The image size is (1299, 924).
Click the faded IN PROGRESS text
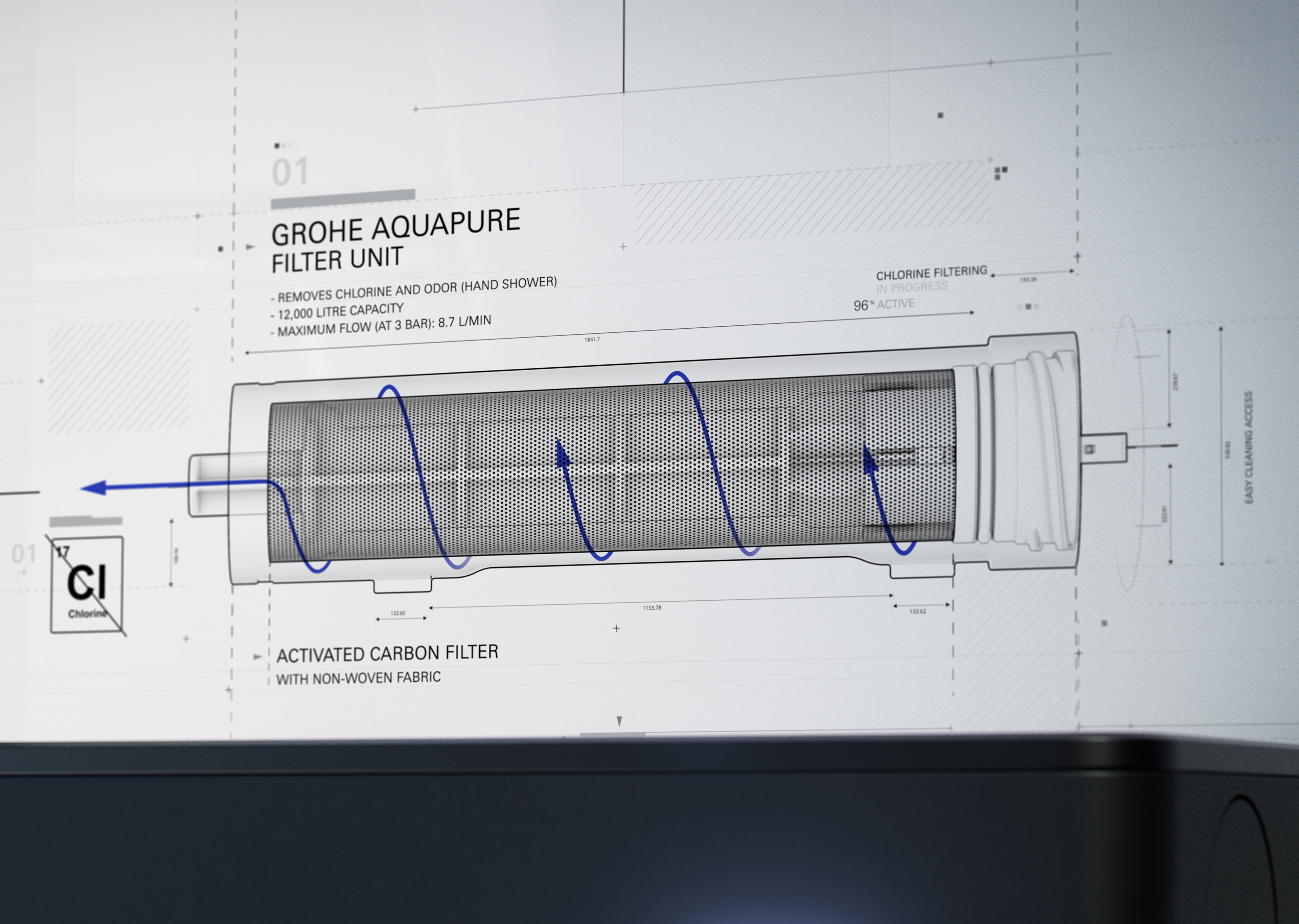[912, 287]
